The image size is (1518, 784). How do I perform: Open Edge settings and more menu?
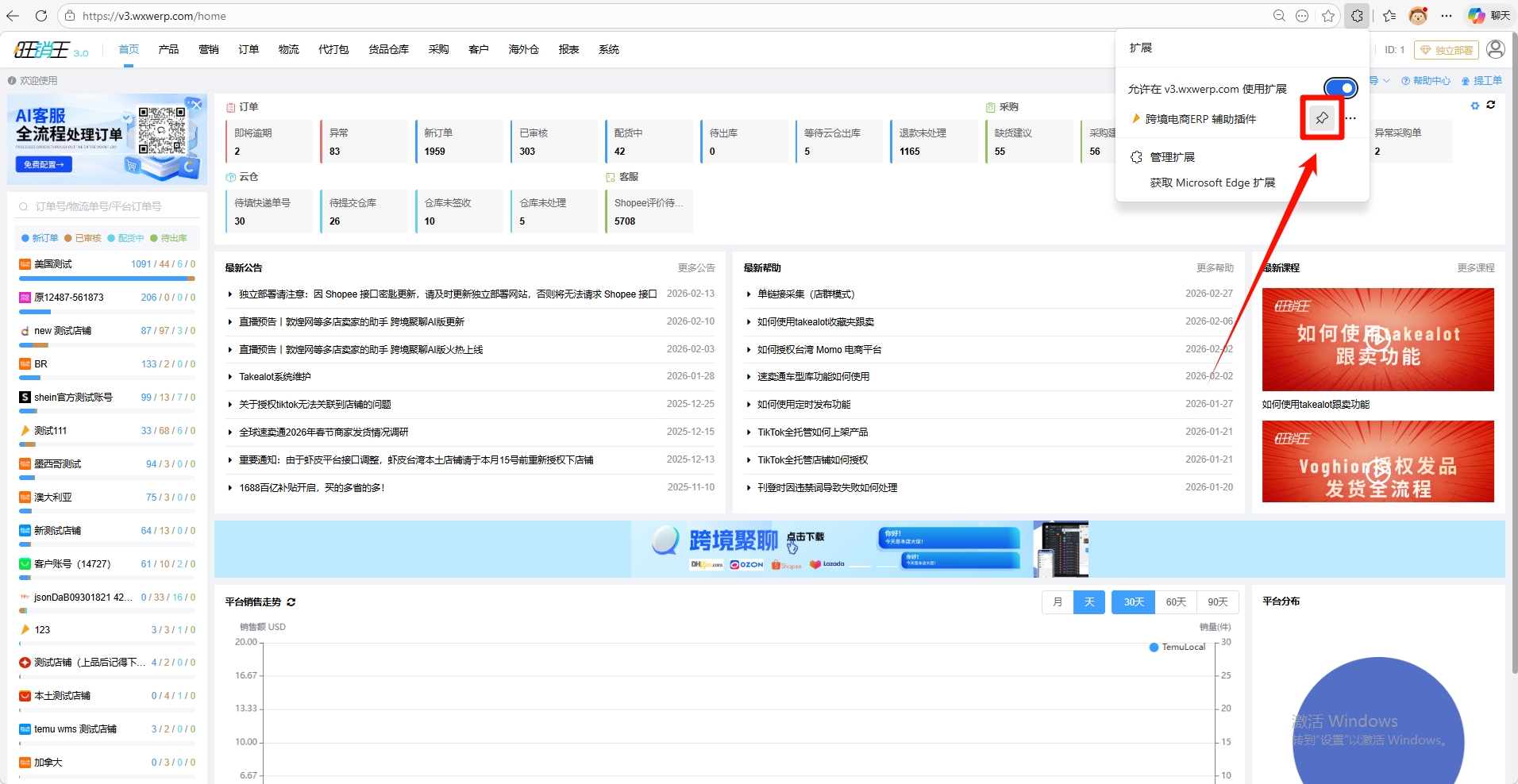(x=1447, y=16)
